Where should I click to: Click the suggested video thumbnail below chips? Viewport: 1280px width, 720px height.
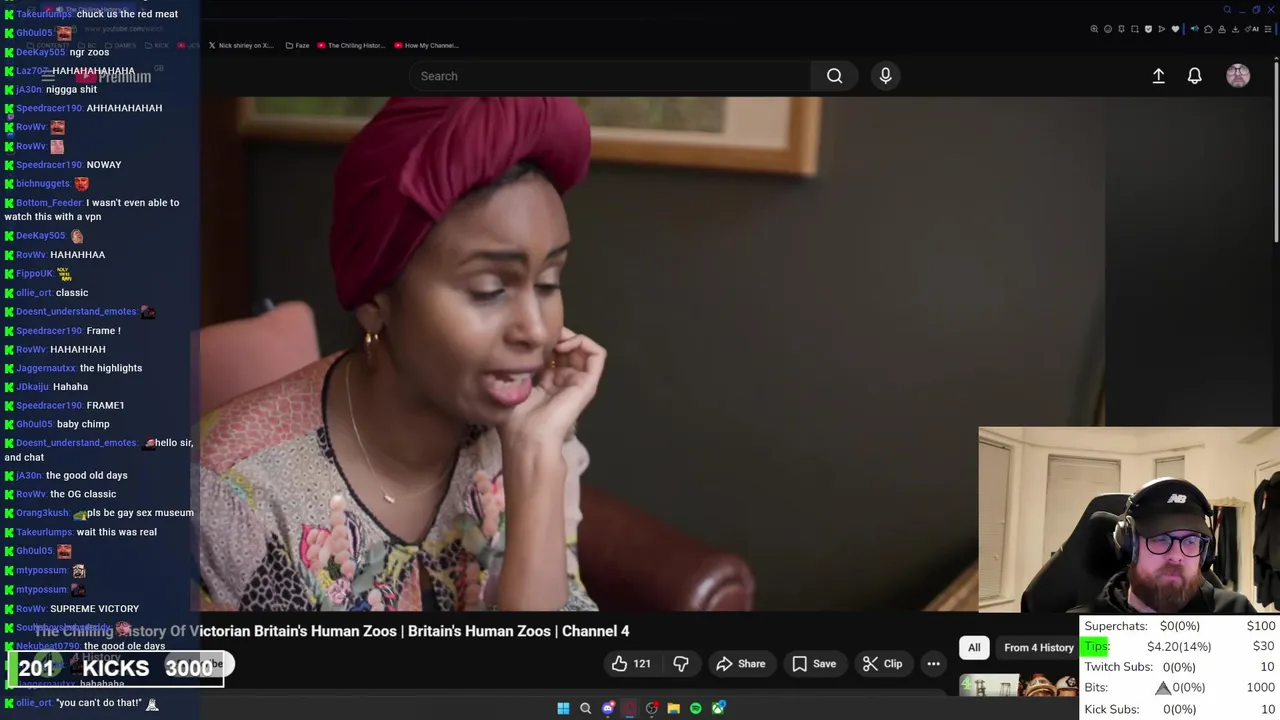tap(1018, 686)
